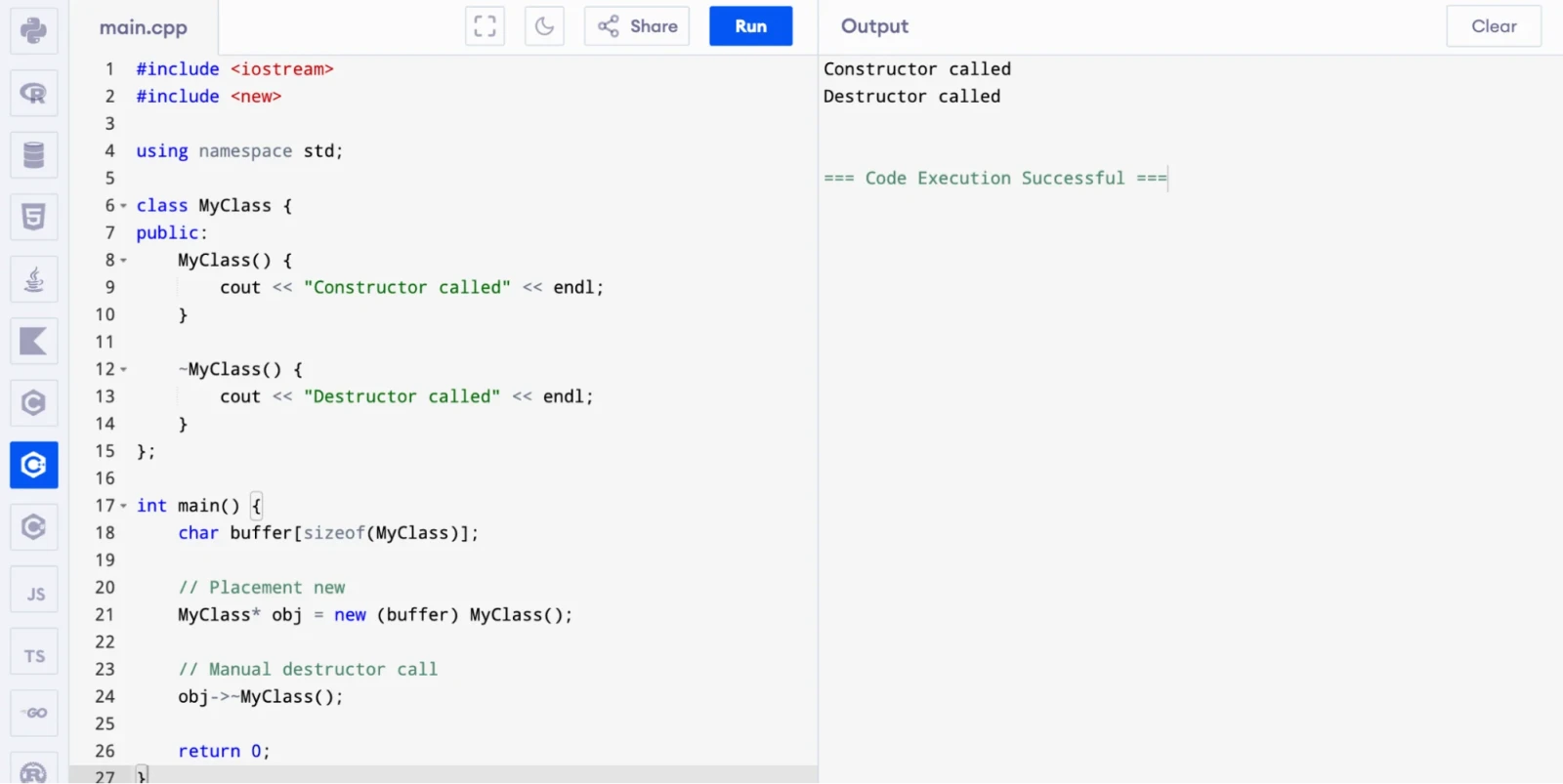
Task: Place cursor on '#include <iostream>' line
Action: tap(234, 69)
